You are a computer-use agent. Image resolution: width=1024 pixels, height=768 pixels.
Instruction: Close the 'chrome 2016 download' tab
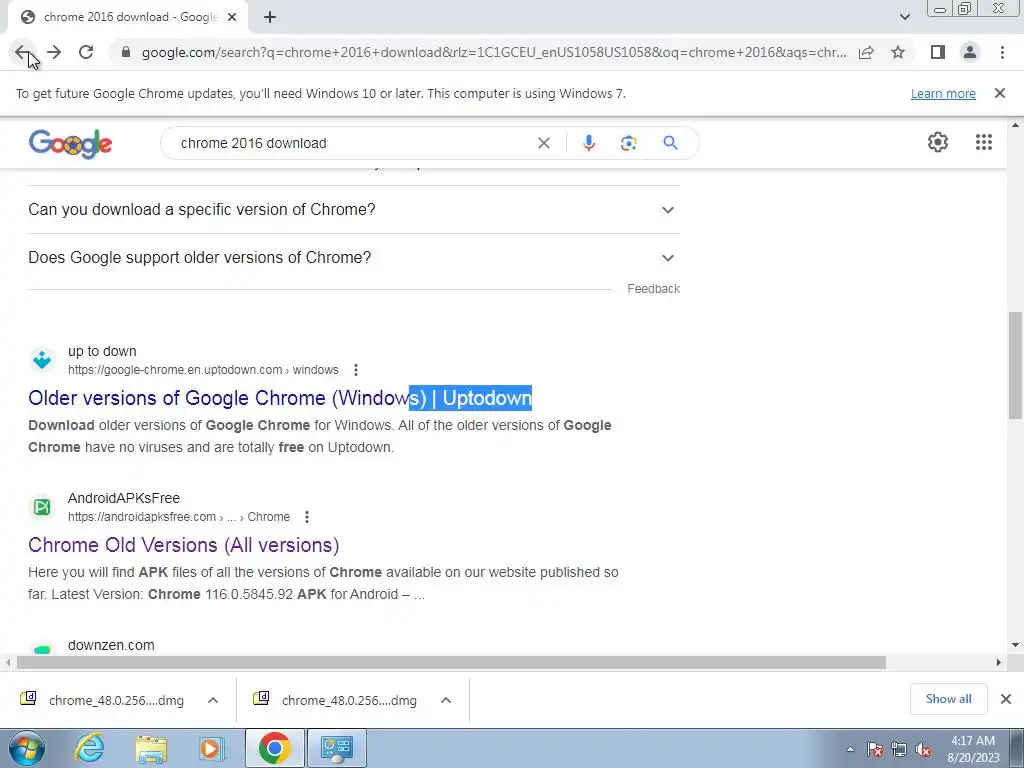[x=232, y=17]
